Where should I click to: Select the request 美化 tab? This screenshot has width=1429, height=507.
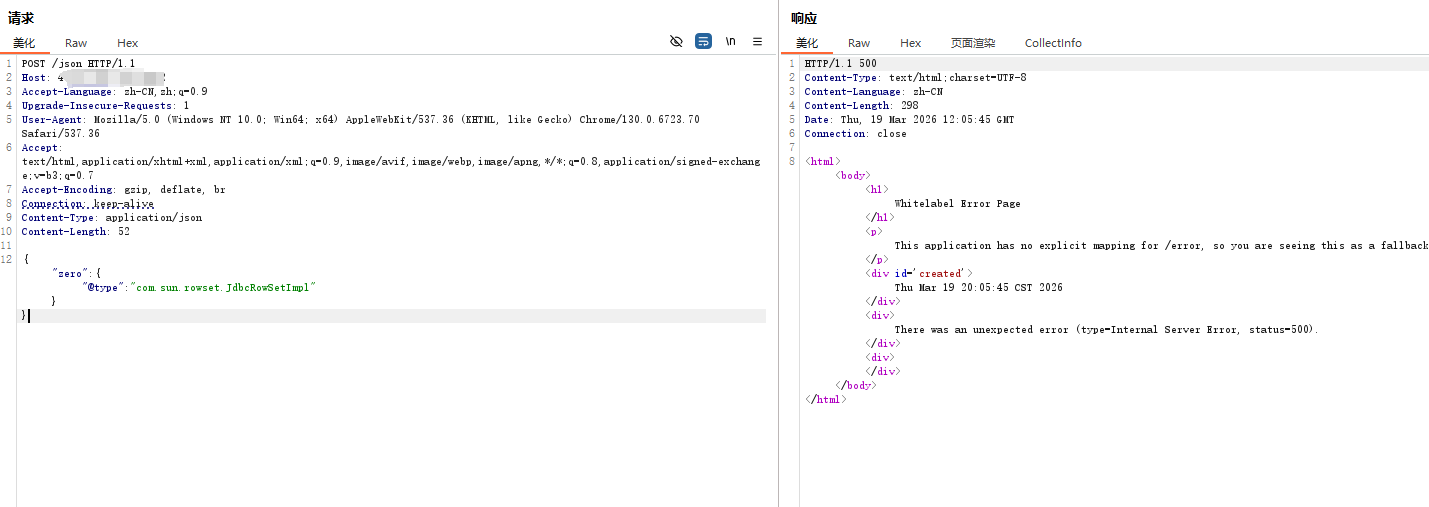click(x=24, y=43)
